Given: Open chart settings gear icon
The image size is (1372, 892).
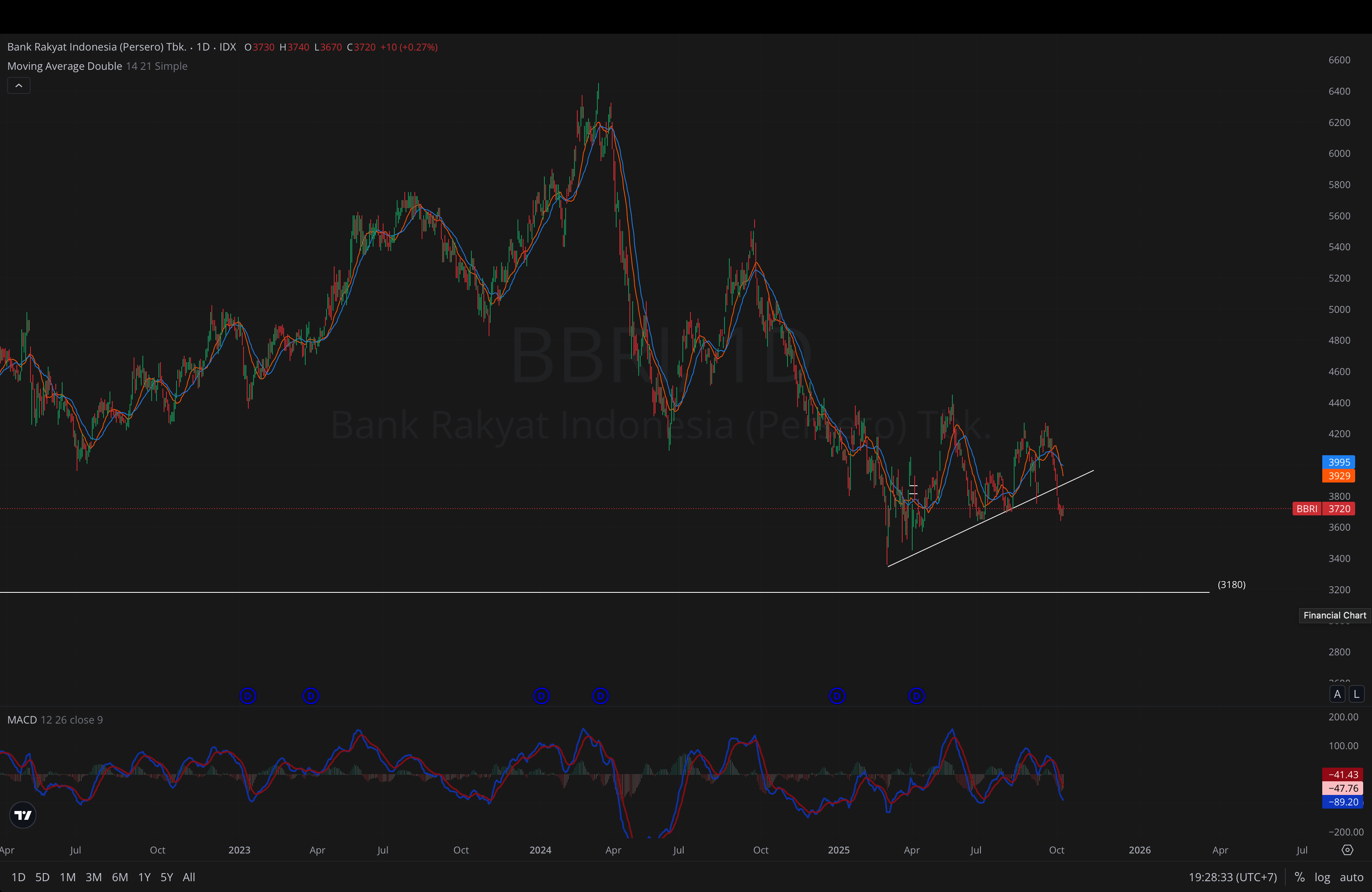Looking at the screenshot, I should pyautogui.click(x=1347, y=850).
